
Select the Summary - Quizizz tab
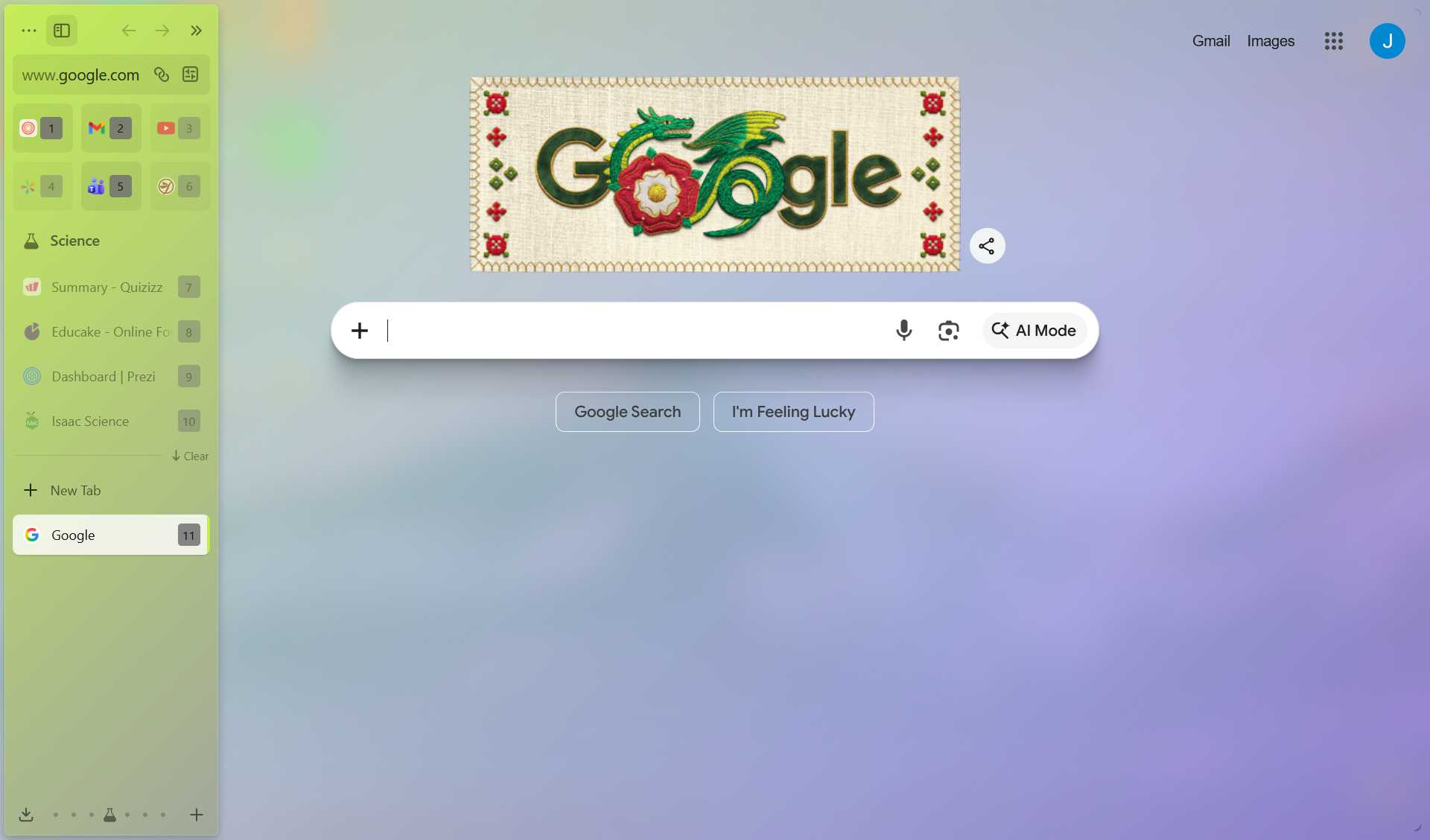click(111, 287)
